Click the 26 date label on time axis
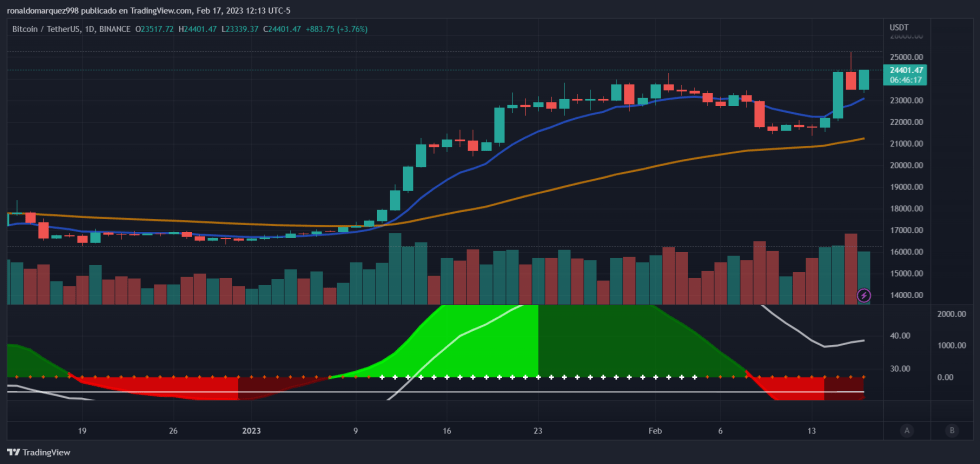Image resolution: width=980 pixels, height=464 pixels. click(x=174, y=431)
